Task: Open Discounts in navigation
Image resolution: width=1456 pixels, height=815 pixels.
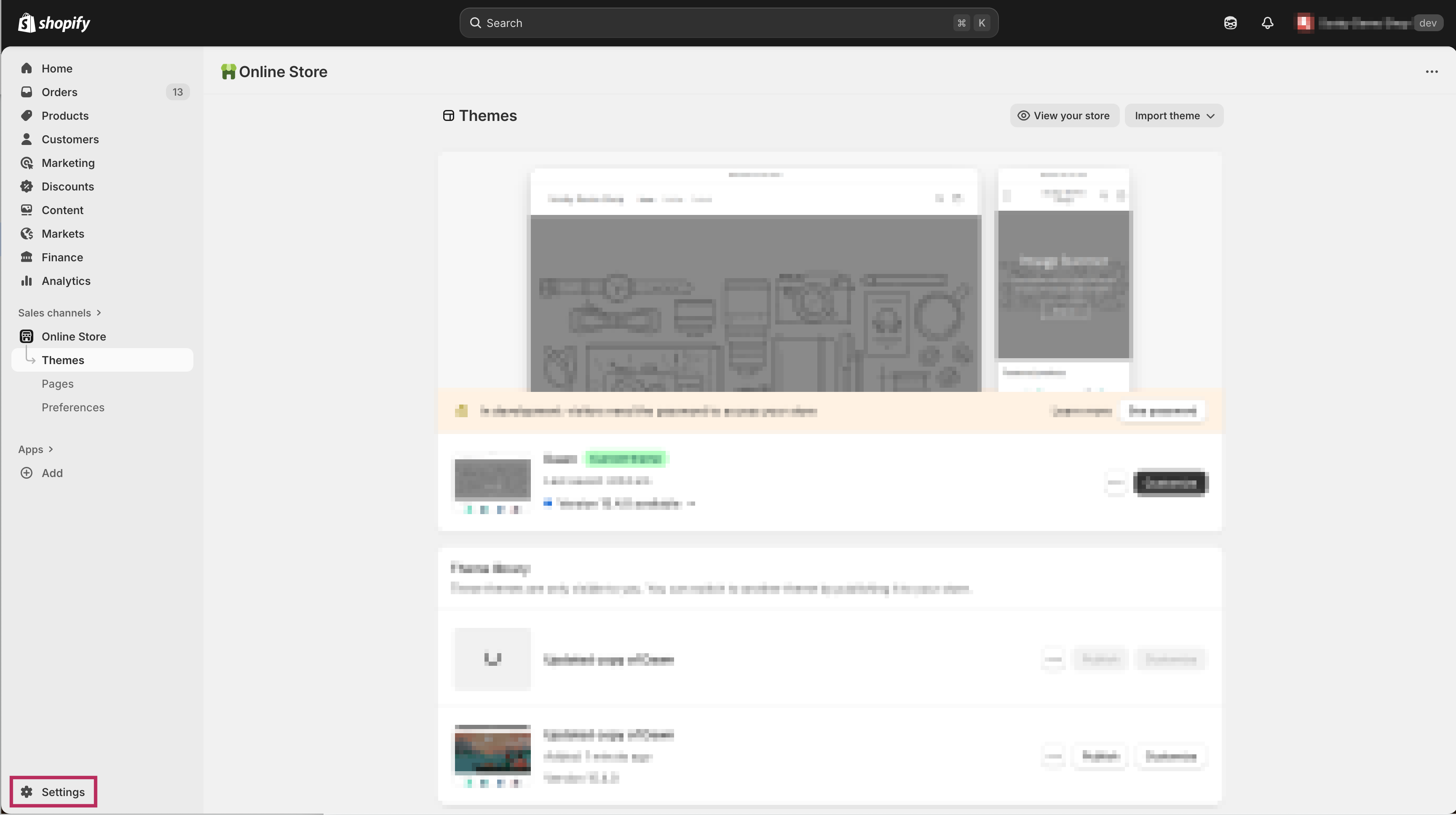Action: pyautogui.click(x=67, y=187)
